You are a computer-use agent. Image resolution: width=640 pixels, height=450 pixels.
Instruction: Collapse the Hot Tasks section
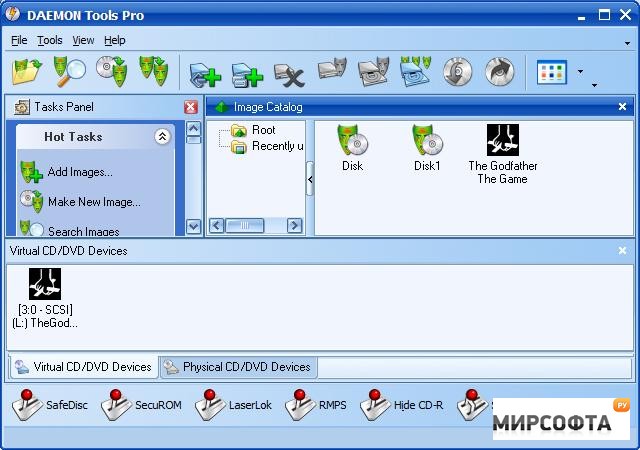[x=162, y=137]
